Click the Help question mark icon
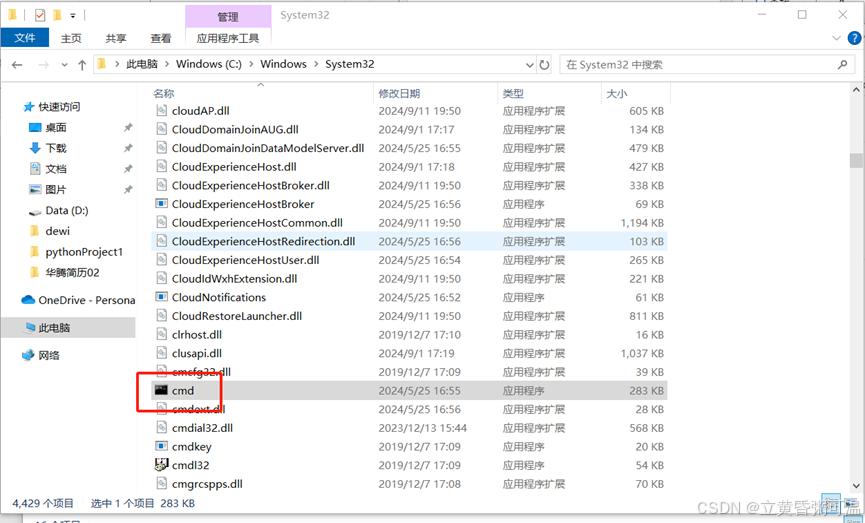The height and width of the screenshot is (523, 865). click(854, 38)
